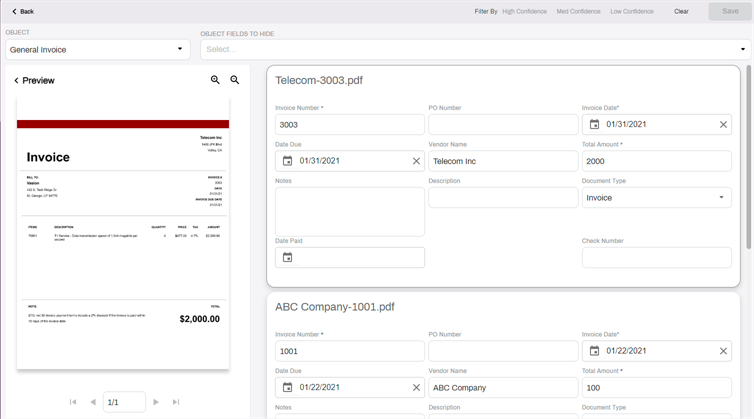Open Object Fields To Hide dropdown
Image resolution: width=754 pixels, height=419 pixels.
pyautogui.click(x=476, y=50)
